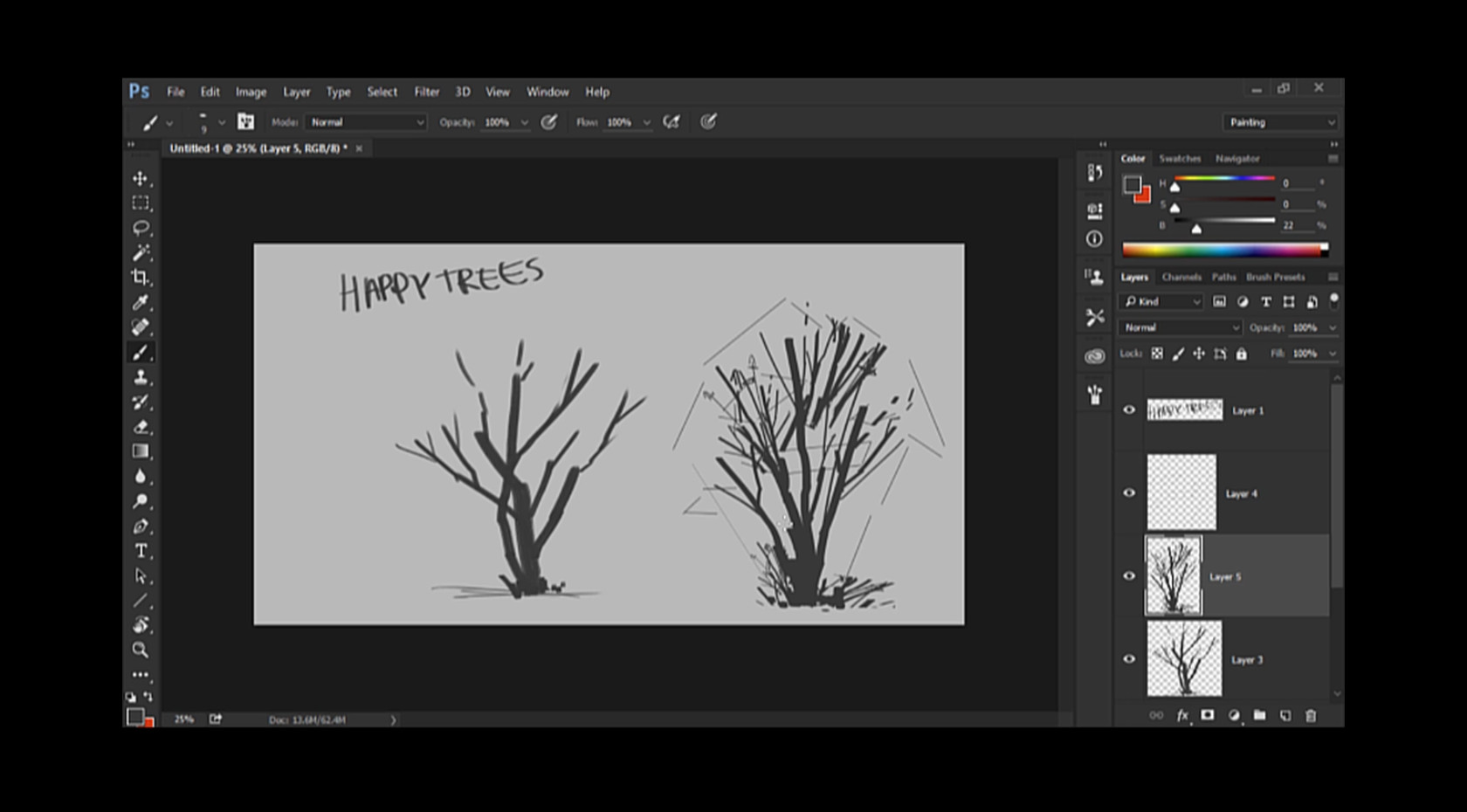Hide Layer 1 using eye icon
This screenshot has width=1467, height=812.
[1129, 410]
